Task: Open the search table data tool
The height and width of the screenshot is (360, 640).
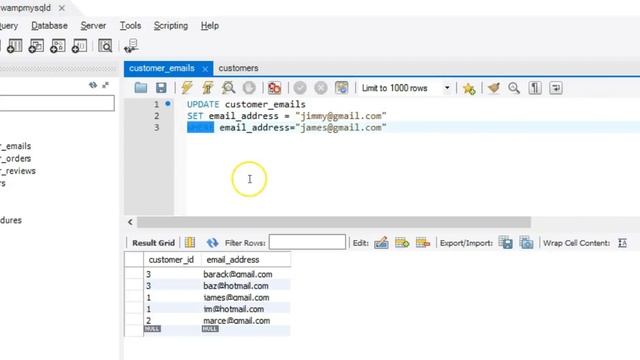Action: 105,46
